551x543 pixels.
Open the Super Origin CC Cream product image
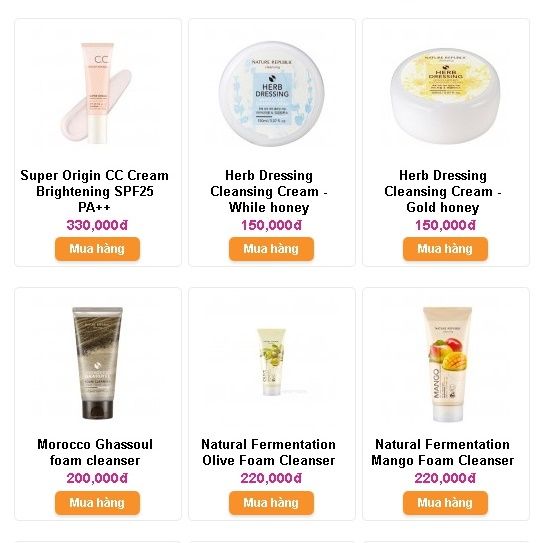point(97,93)
